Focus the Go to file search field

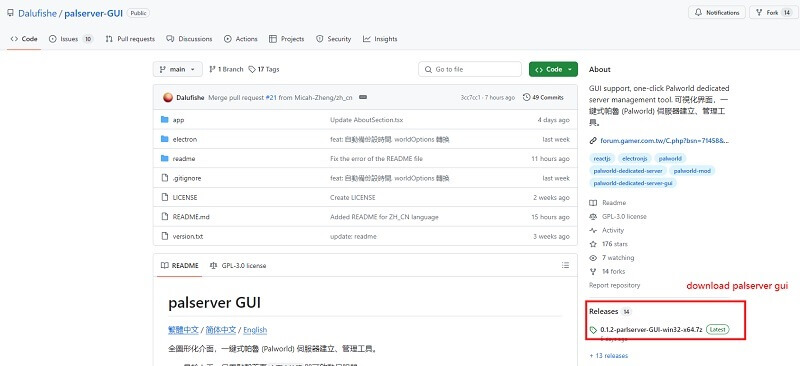point(470,69)
